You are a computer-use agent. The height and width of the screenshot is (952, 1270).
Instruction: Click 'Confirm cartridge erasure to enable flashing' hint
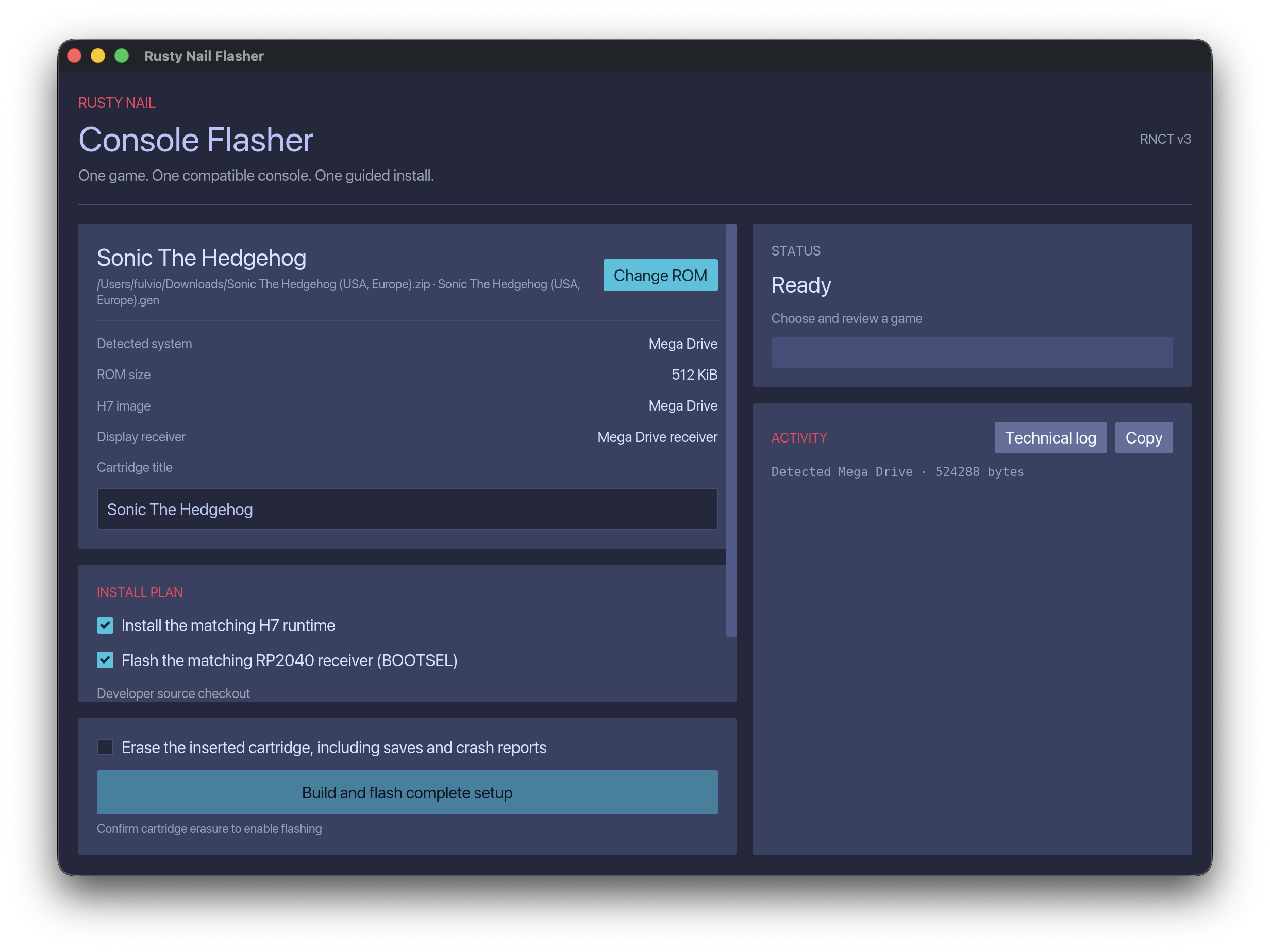pos(210,829)
